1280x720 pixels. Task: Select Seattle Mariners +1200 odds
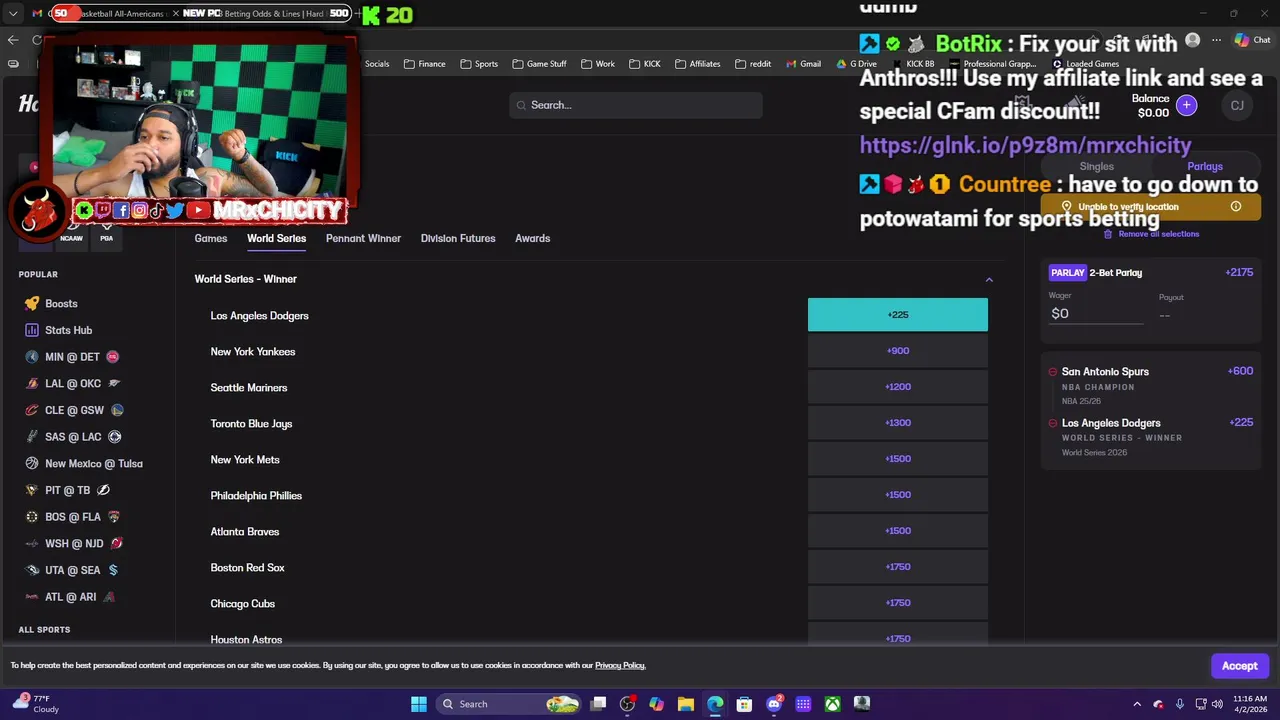point(898,387)
